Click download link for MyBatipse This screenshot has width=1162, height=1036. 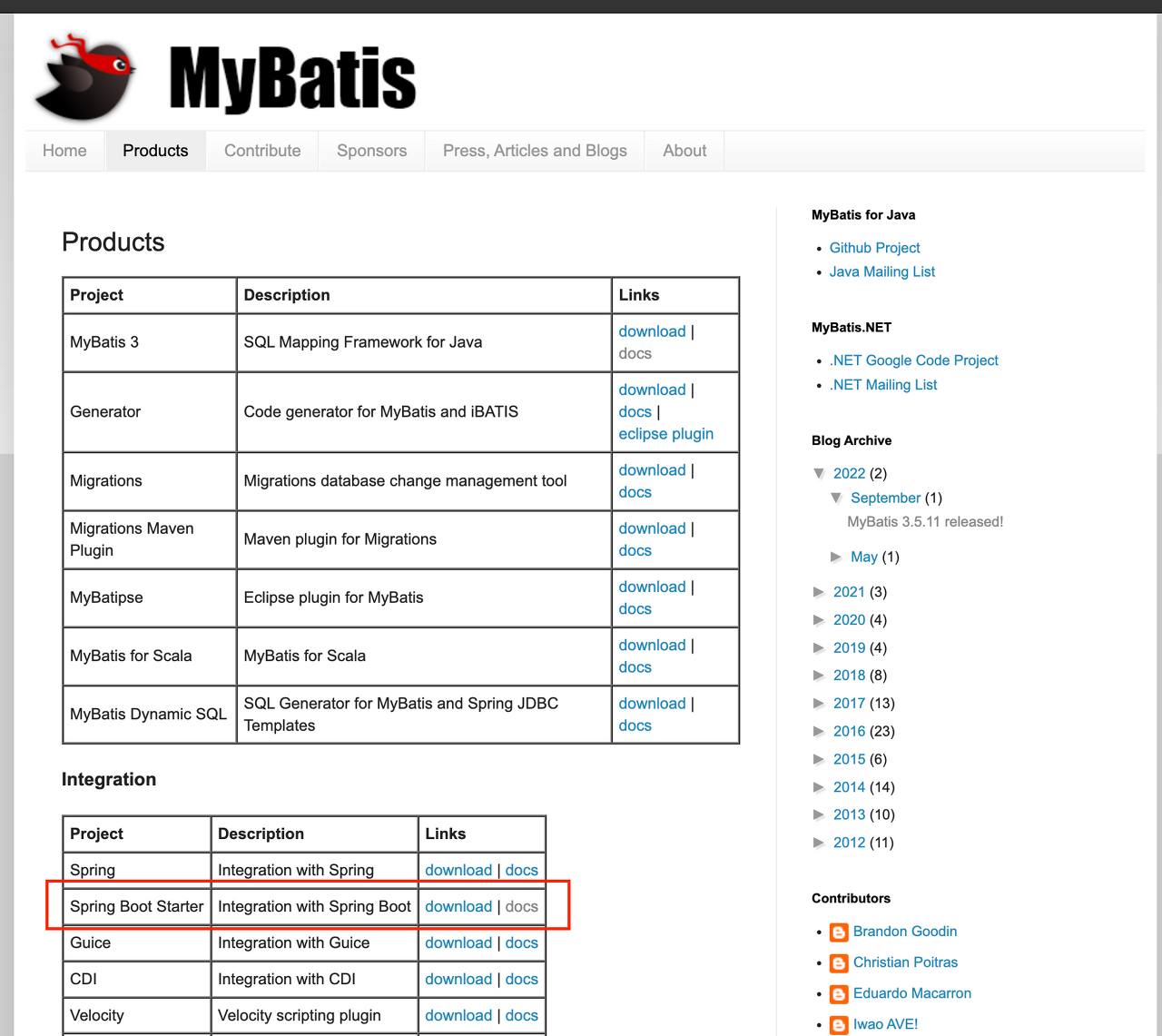coord(652,587)
